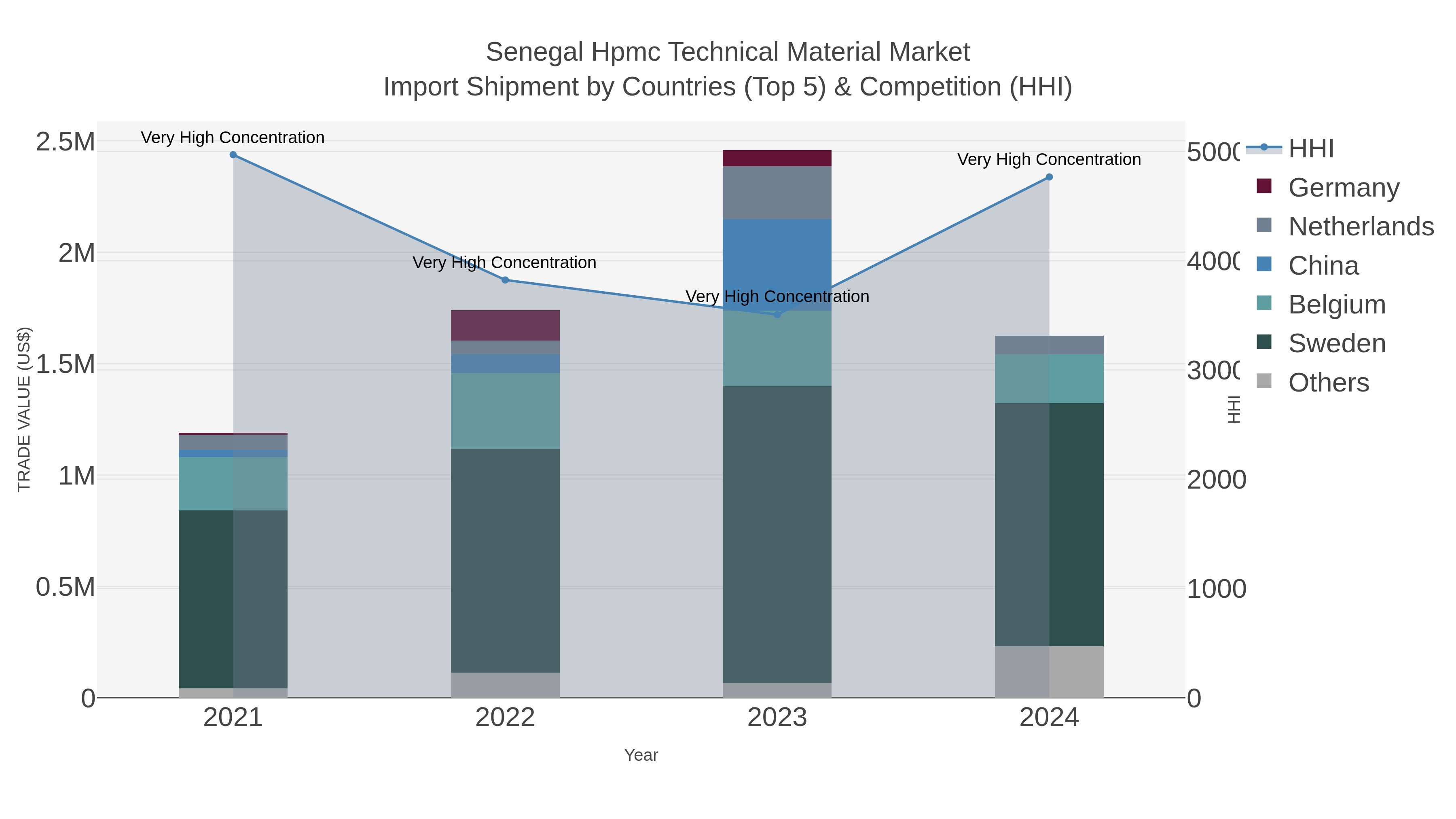Screen dimensions: 1456x819
Task: Click the HHI line marker legend icon
Action: click(1264, 148)
